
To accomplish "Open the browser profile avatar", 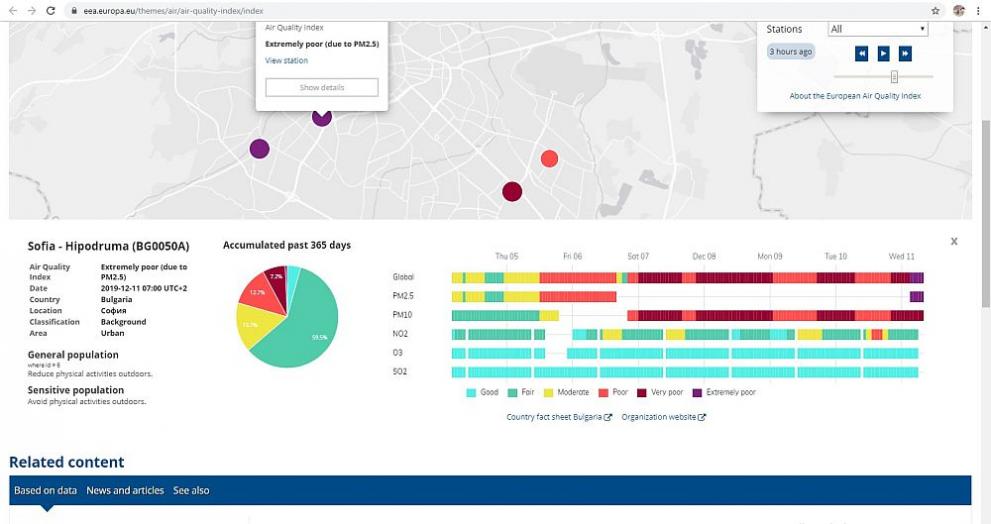I will click(x=959, y=11).
